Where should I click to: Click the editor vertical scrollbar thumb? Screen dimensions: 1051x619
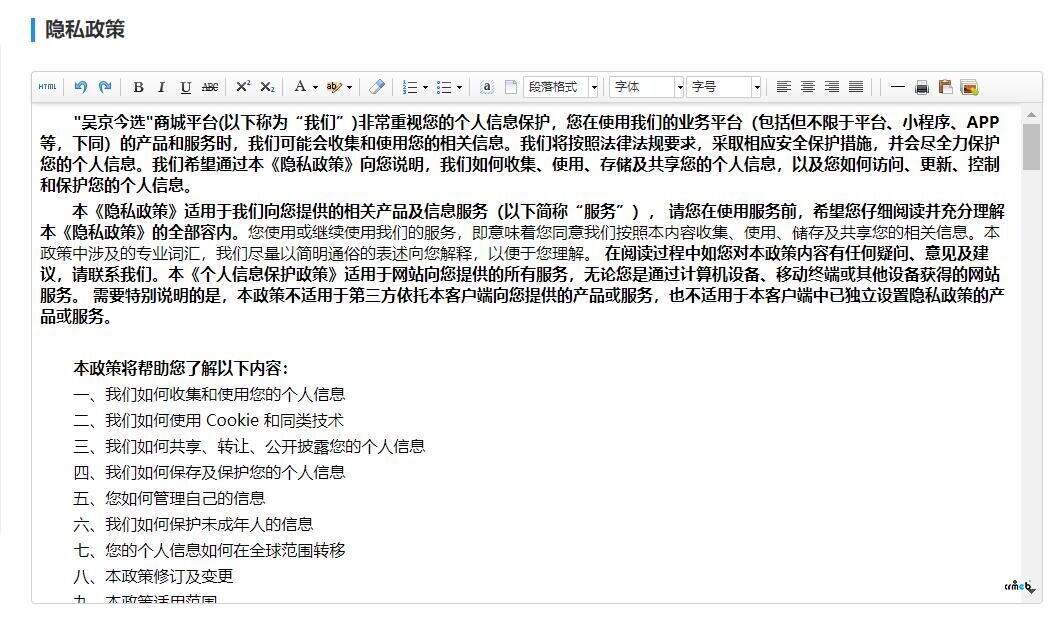tap(1031, 147)
